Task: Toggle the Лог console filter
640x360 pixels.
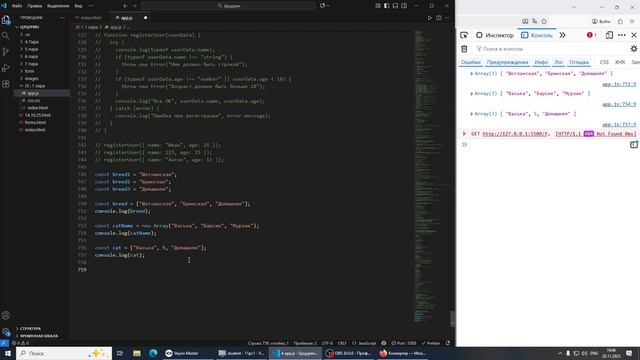Action: (558, 62)
